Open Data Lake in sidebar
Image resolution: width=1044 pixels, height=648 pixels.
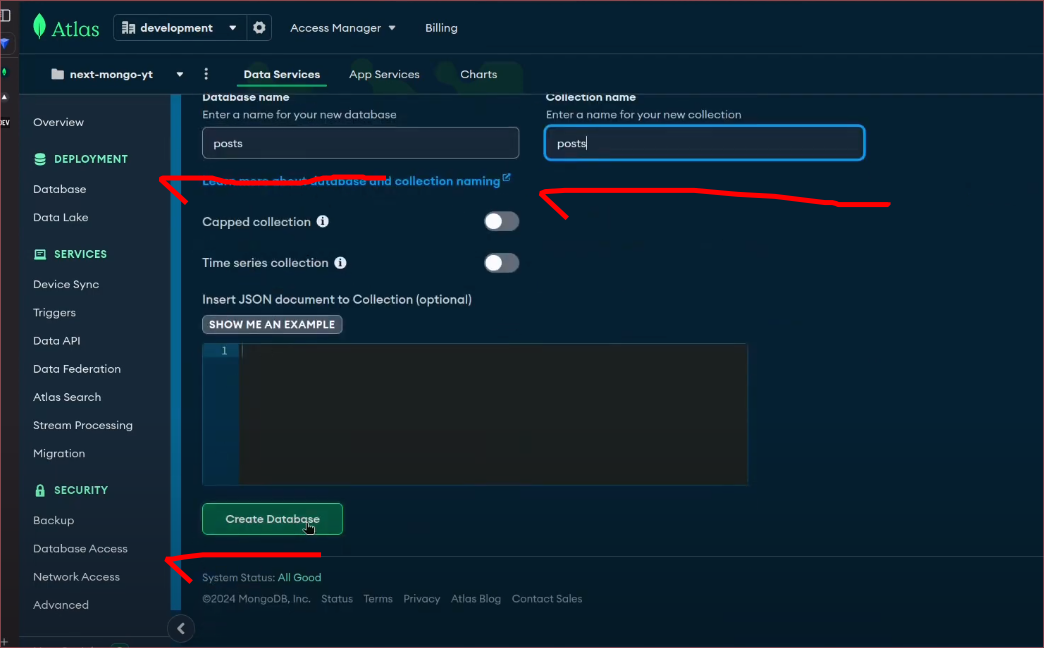(61, 217)
